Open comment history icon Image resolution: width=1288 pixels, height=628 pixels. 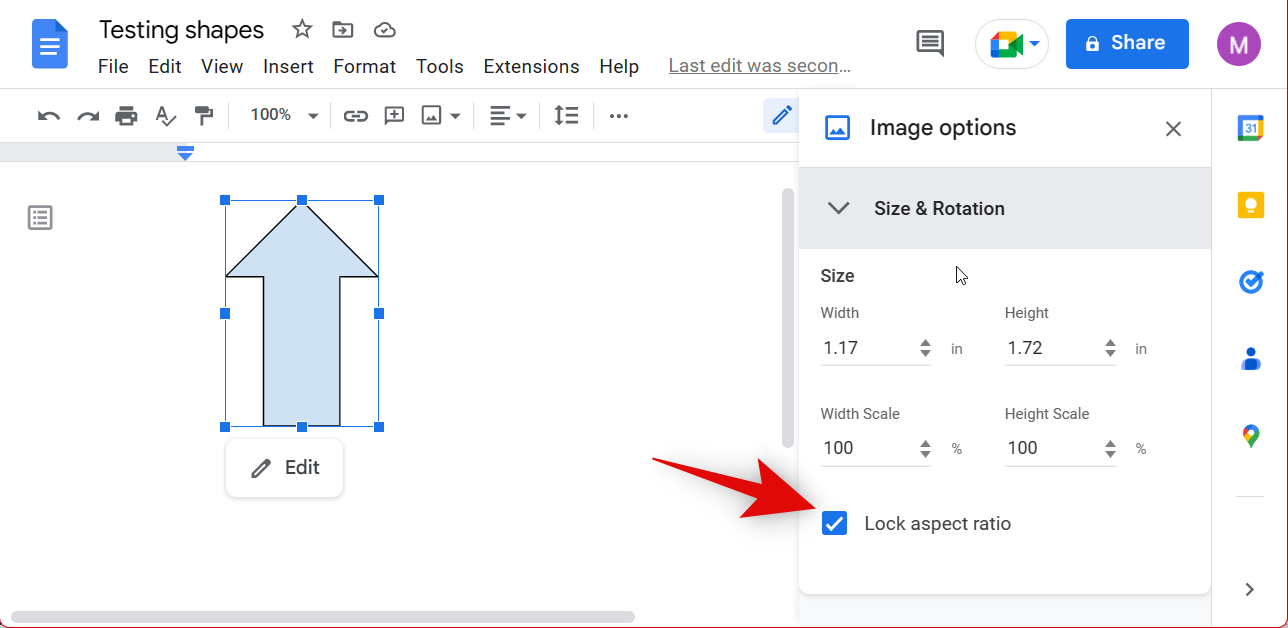[x=929, y=43]
